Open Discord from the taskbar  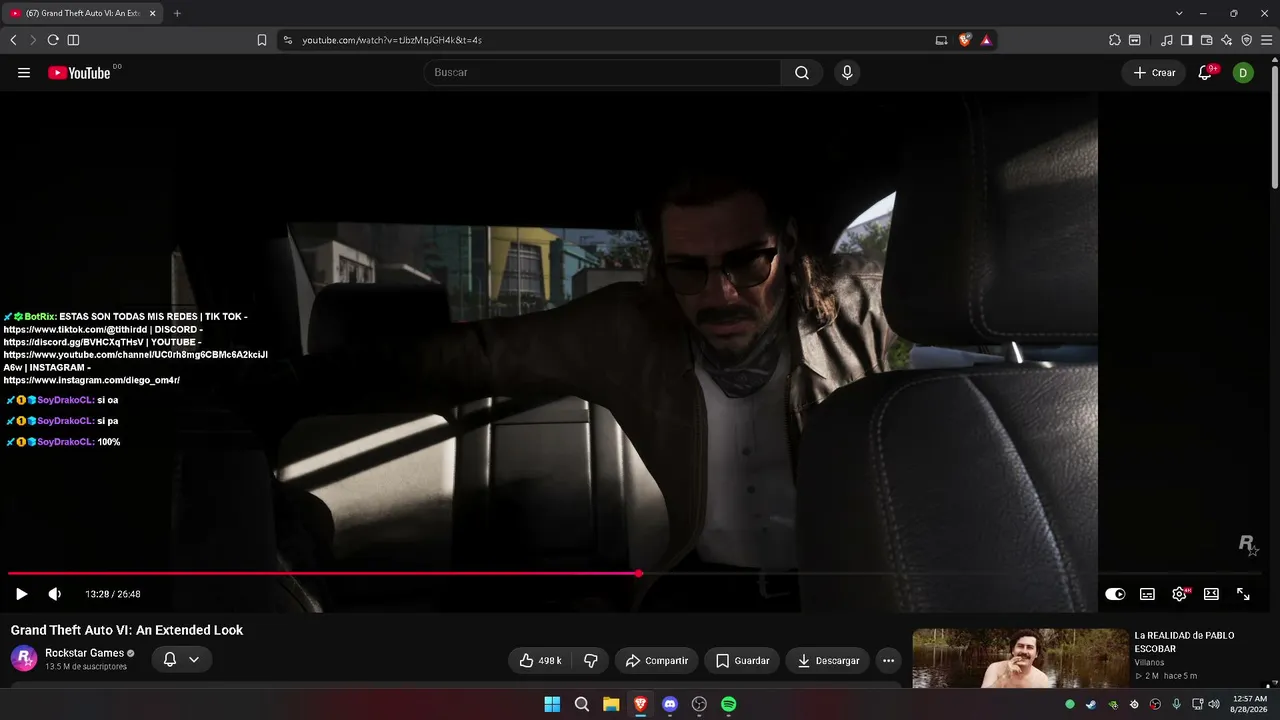tap(670, 704)
